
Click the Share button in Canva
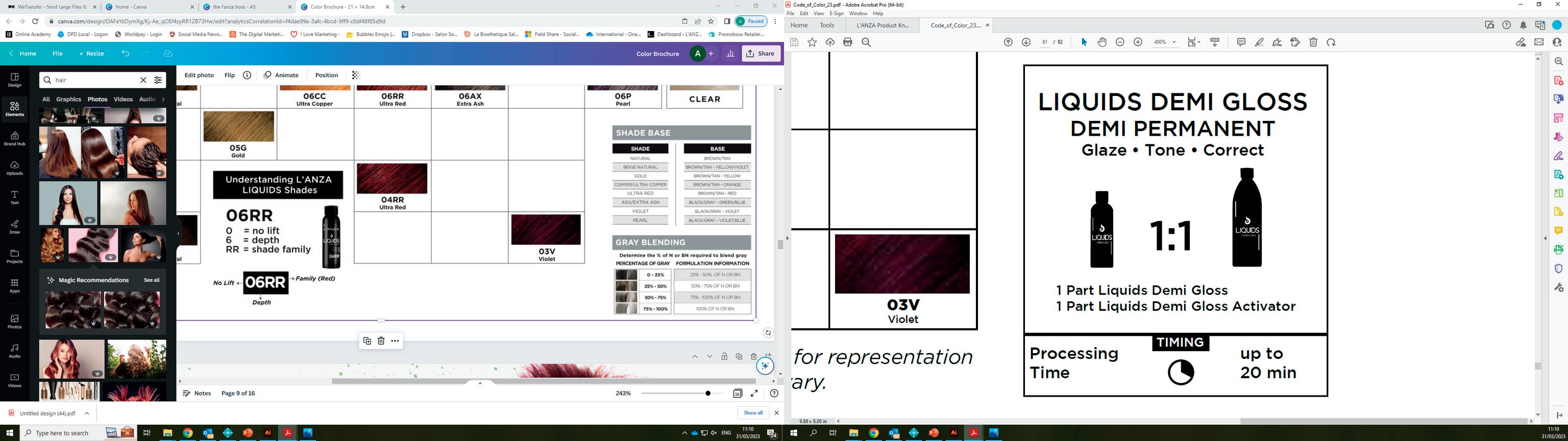[761, 54]
